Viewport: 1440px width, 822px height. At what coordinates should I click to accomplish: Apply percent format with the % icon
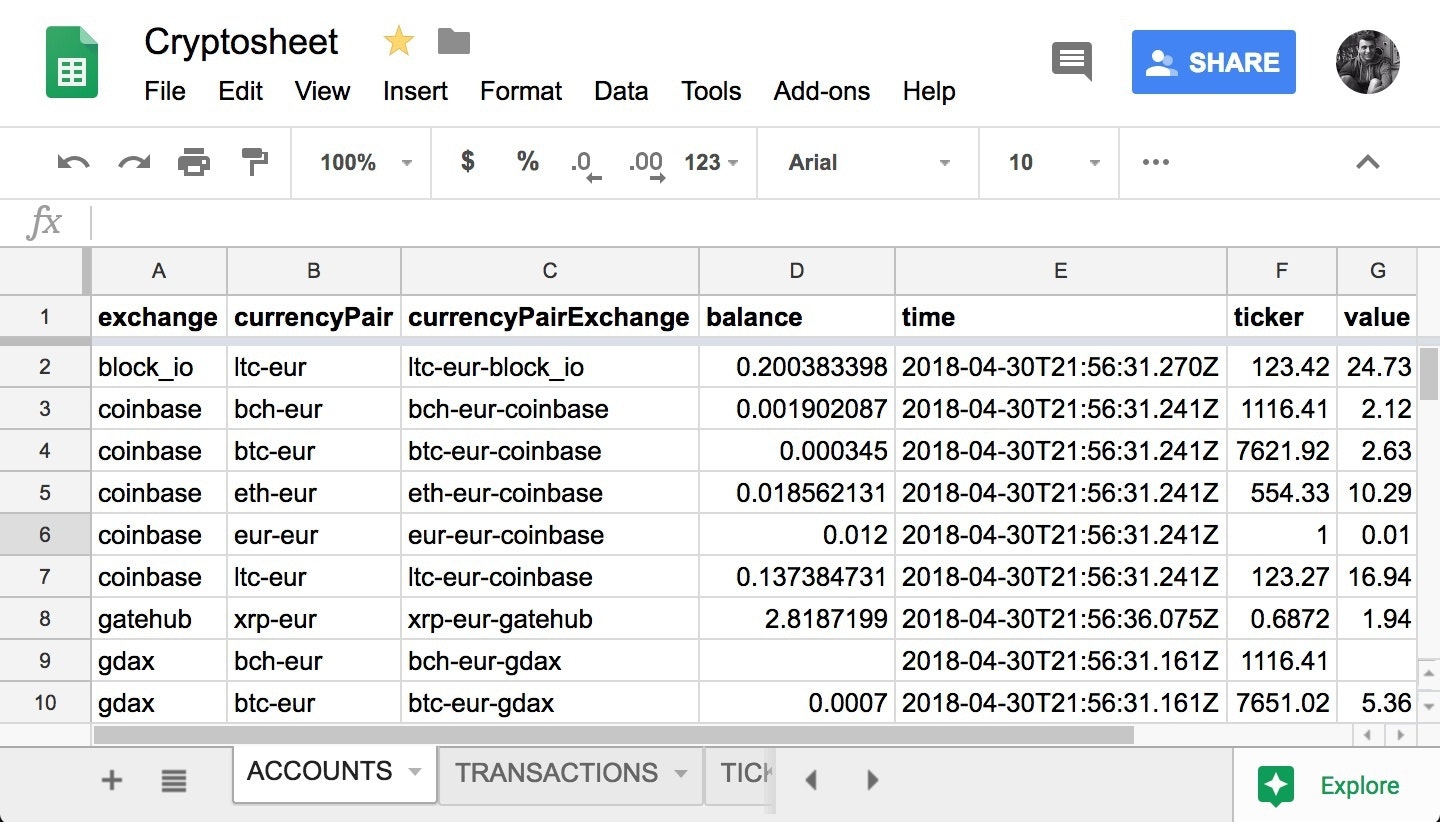[x=527, y=162]
